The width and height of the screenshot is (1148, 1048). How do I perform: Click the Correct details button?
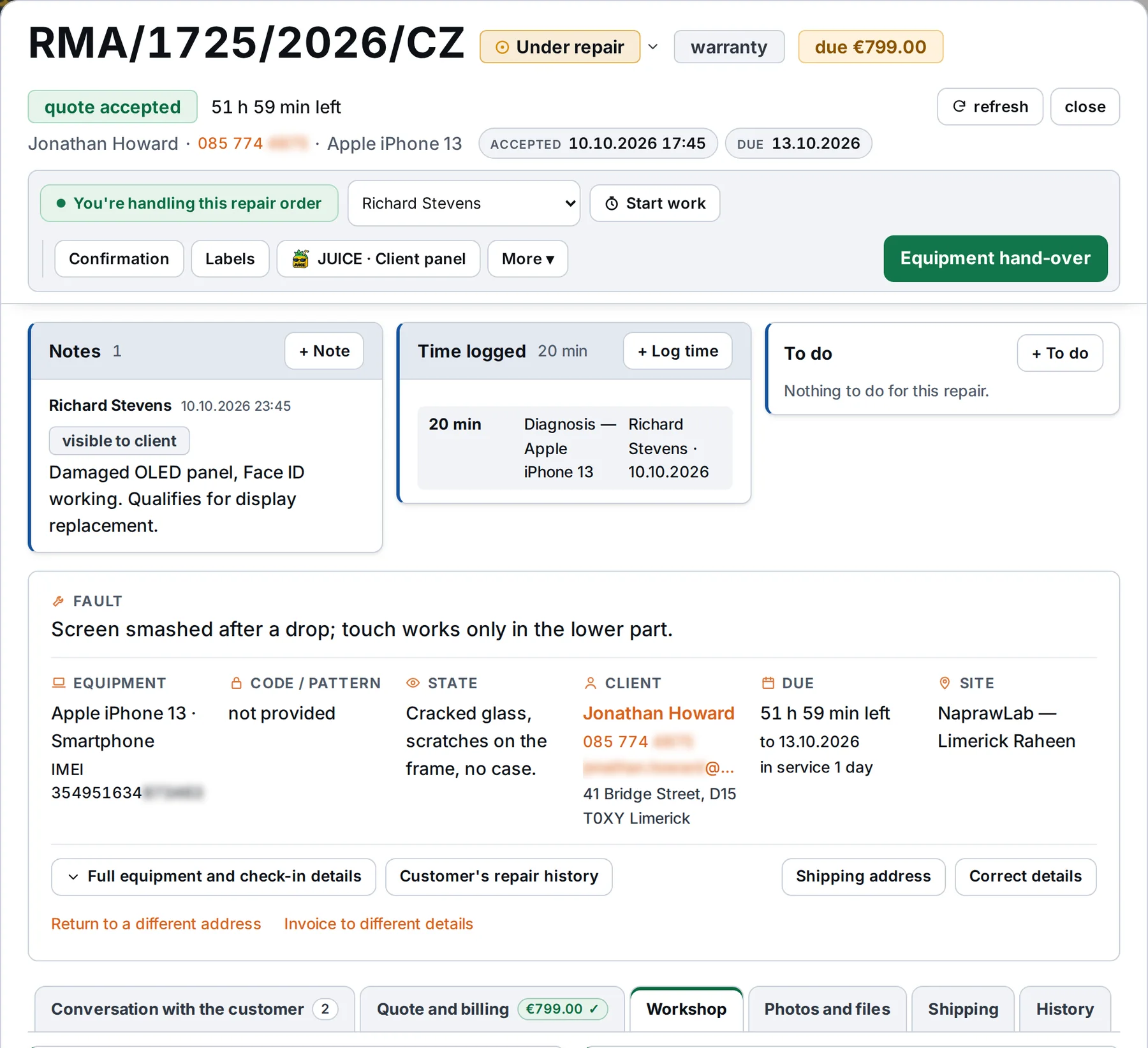pyautogui.click(x=1026, y=876)
